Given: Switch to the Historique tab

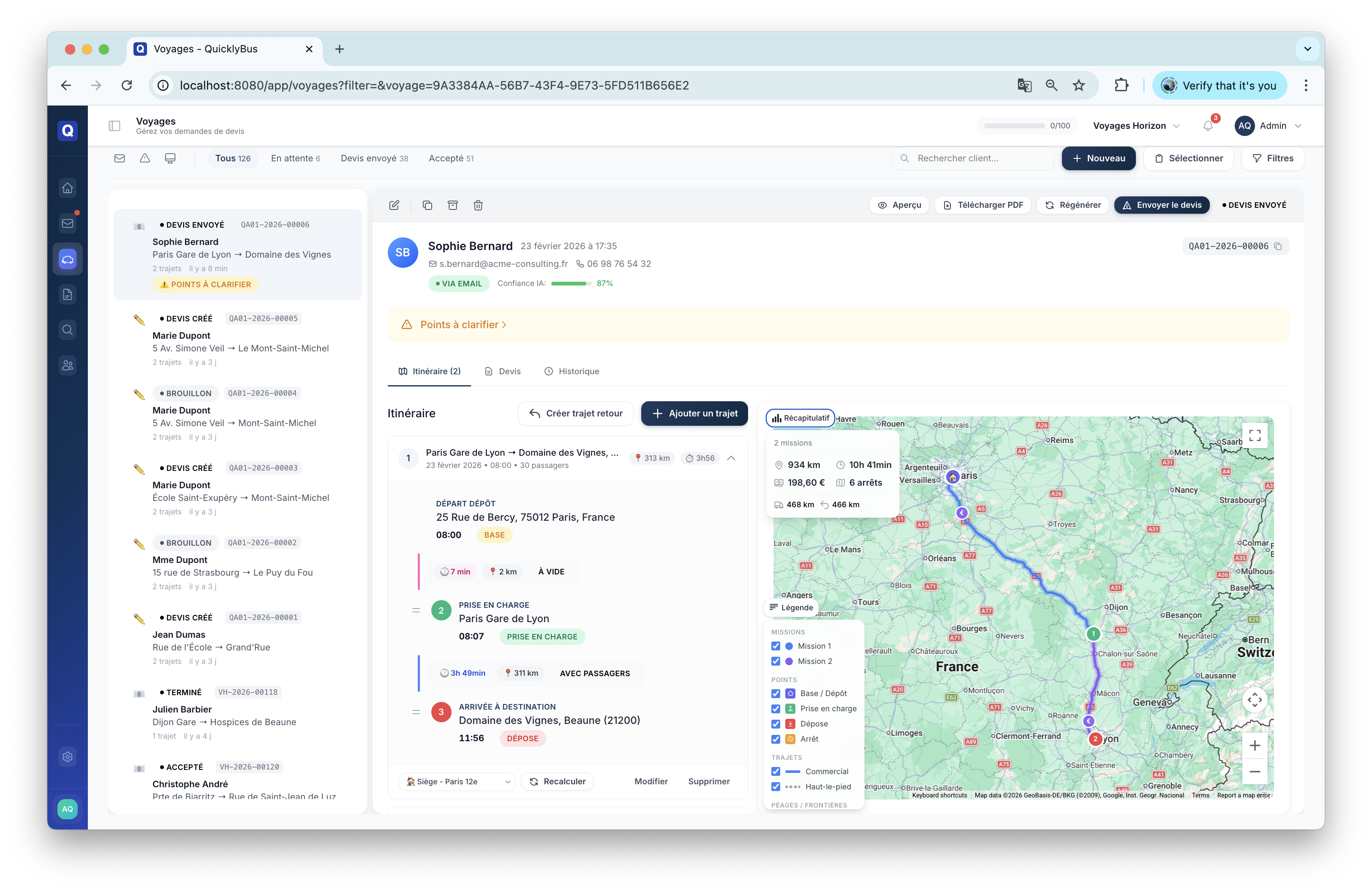Looking at the screenshot, I should [572, 372].
